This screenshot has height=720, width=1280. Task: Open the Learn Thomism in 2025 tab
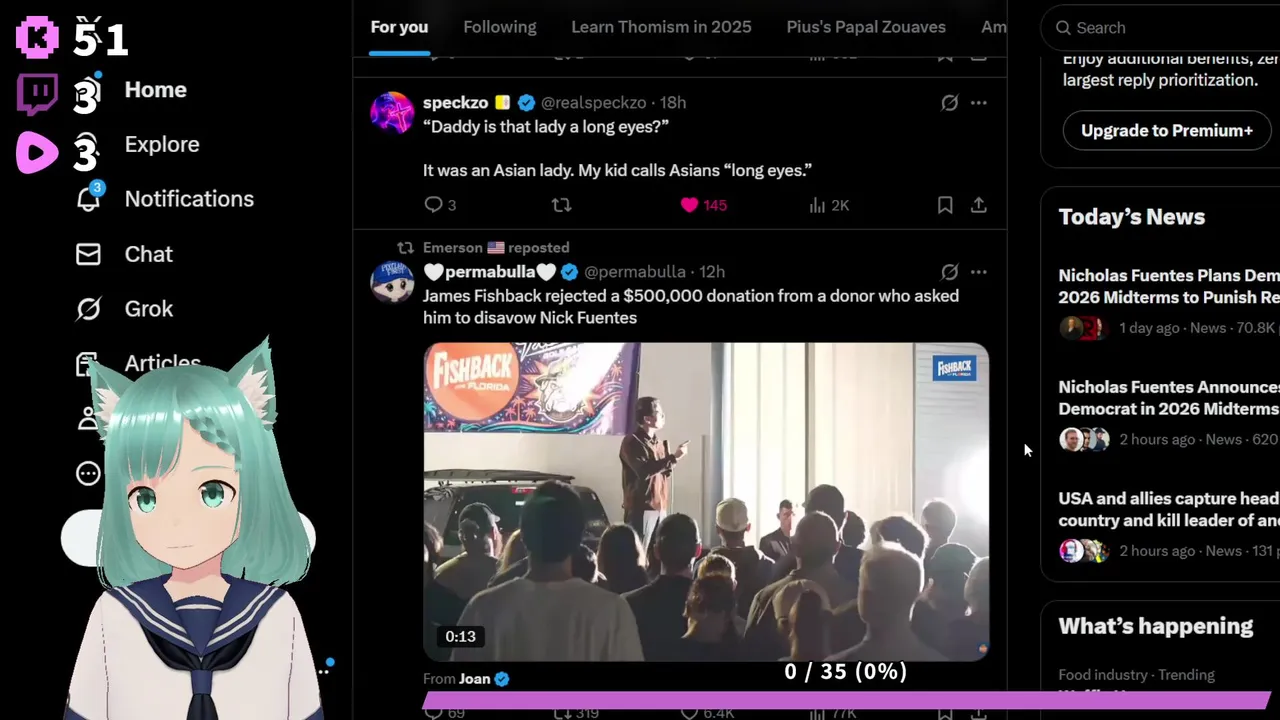[661, 27]
